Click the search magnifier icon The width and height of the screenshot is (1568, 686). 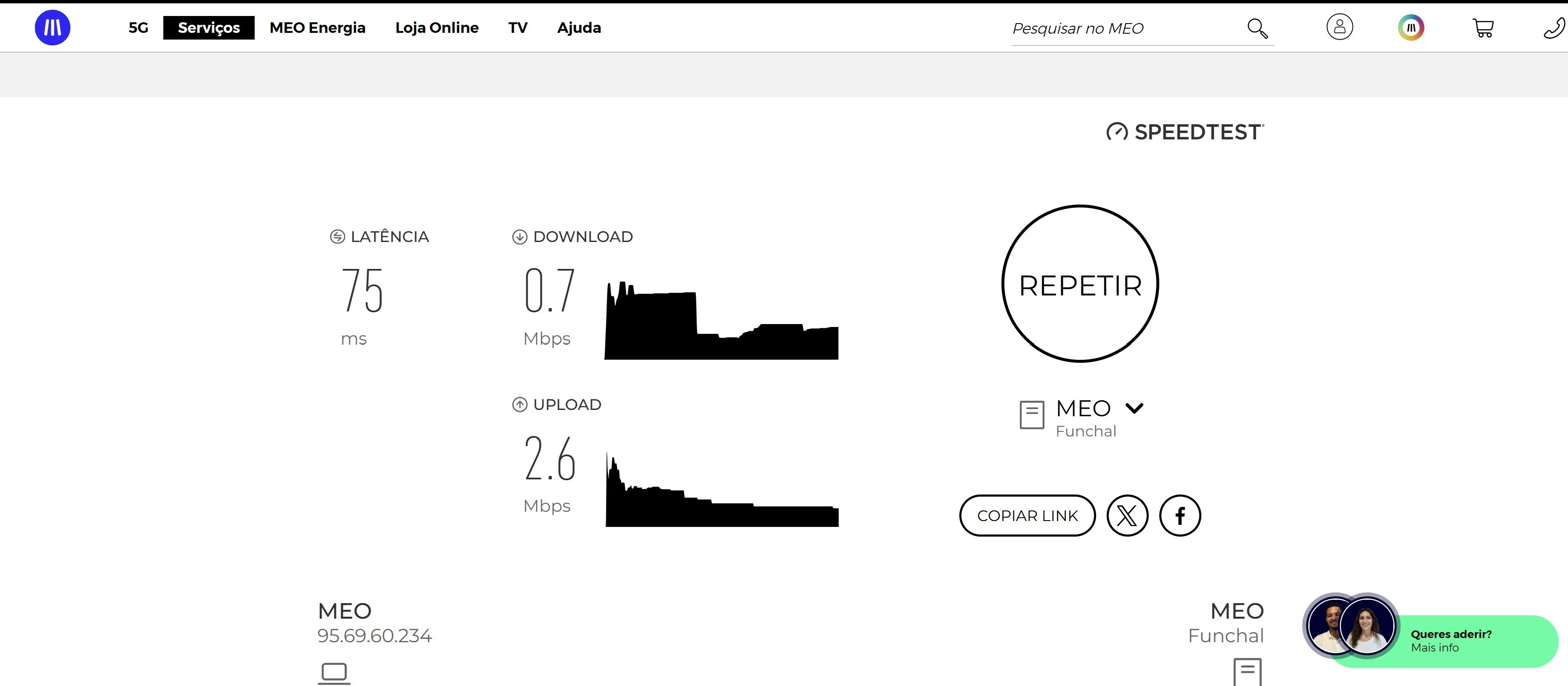[1257, 28]
